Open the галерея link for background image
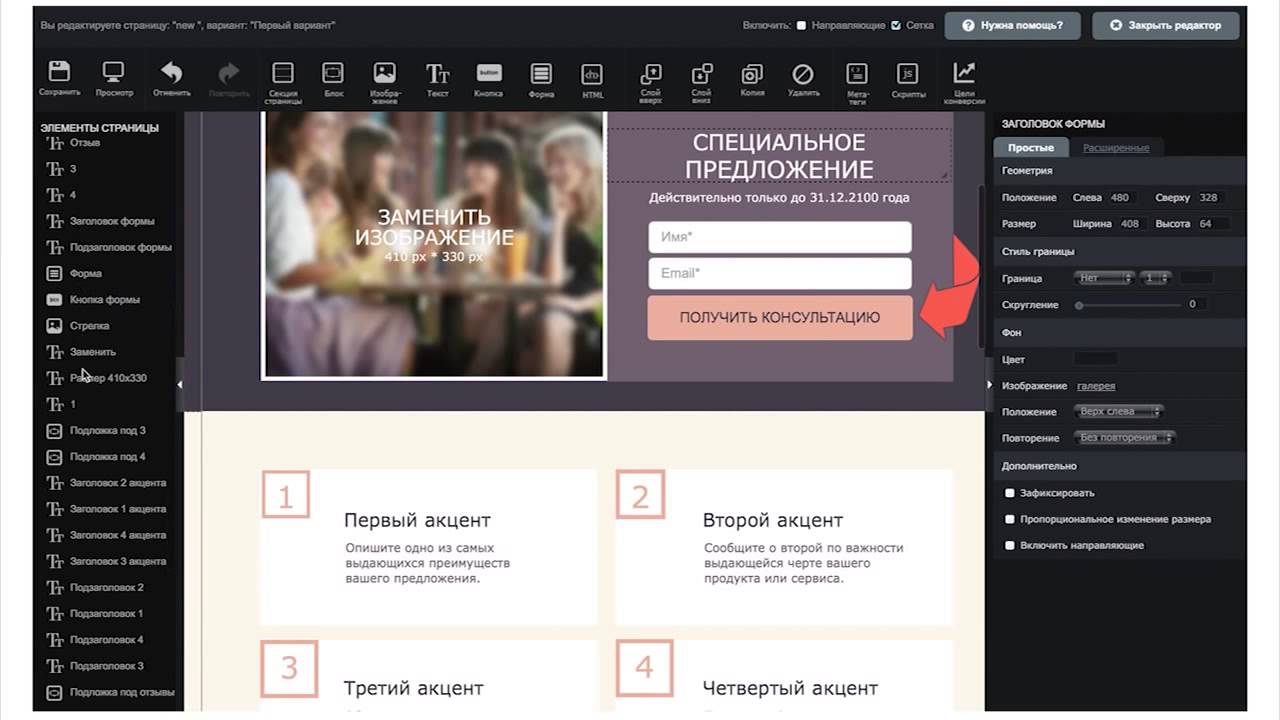 tap(1096, 386)
